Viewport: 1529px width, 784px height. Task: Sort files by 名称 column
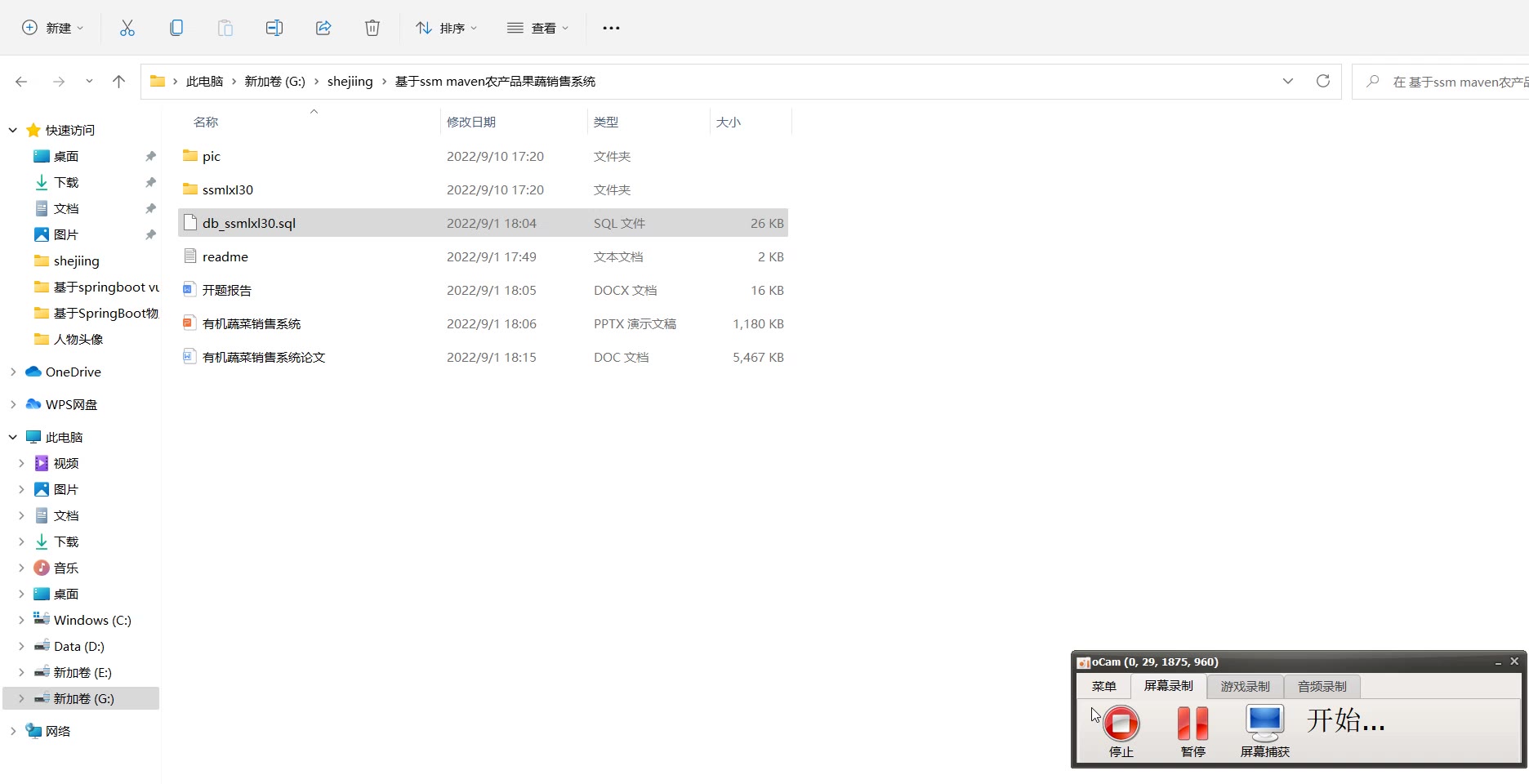(206, 122)
